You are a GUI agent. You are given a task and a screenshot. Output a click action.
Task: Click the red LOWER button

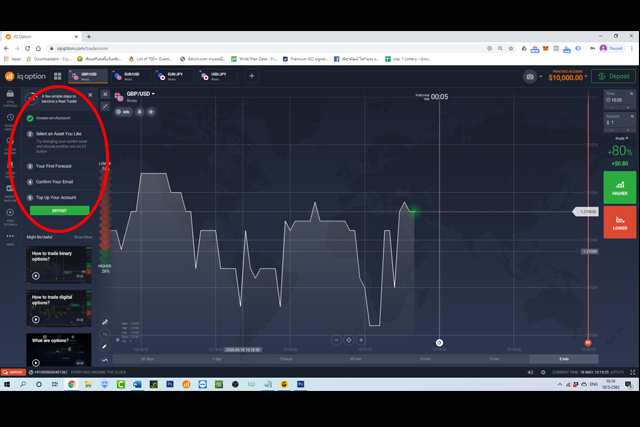click(x=620, y=222)
